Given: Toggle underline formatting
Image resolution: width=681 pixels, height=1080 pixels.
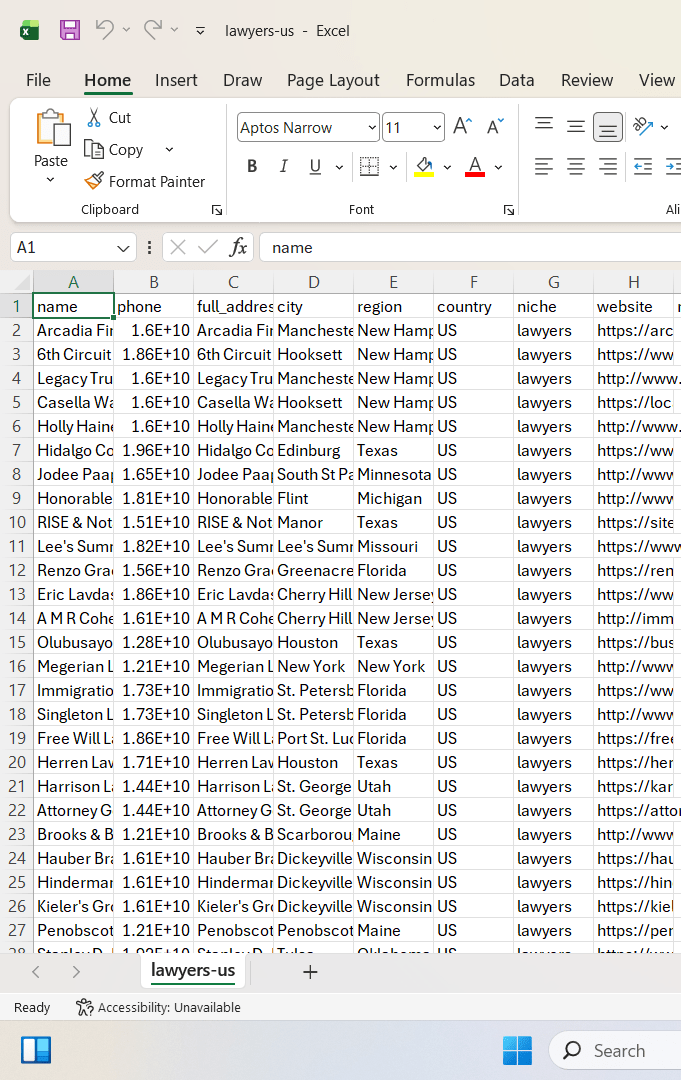Looking at the screenshot, I should pyautogui.click(x=315, y=166).
